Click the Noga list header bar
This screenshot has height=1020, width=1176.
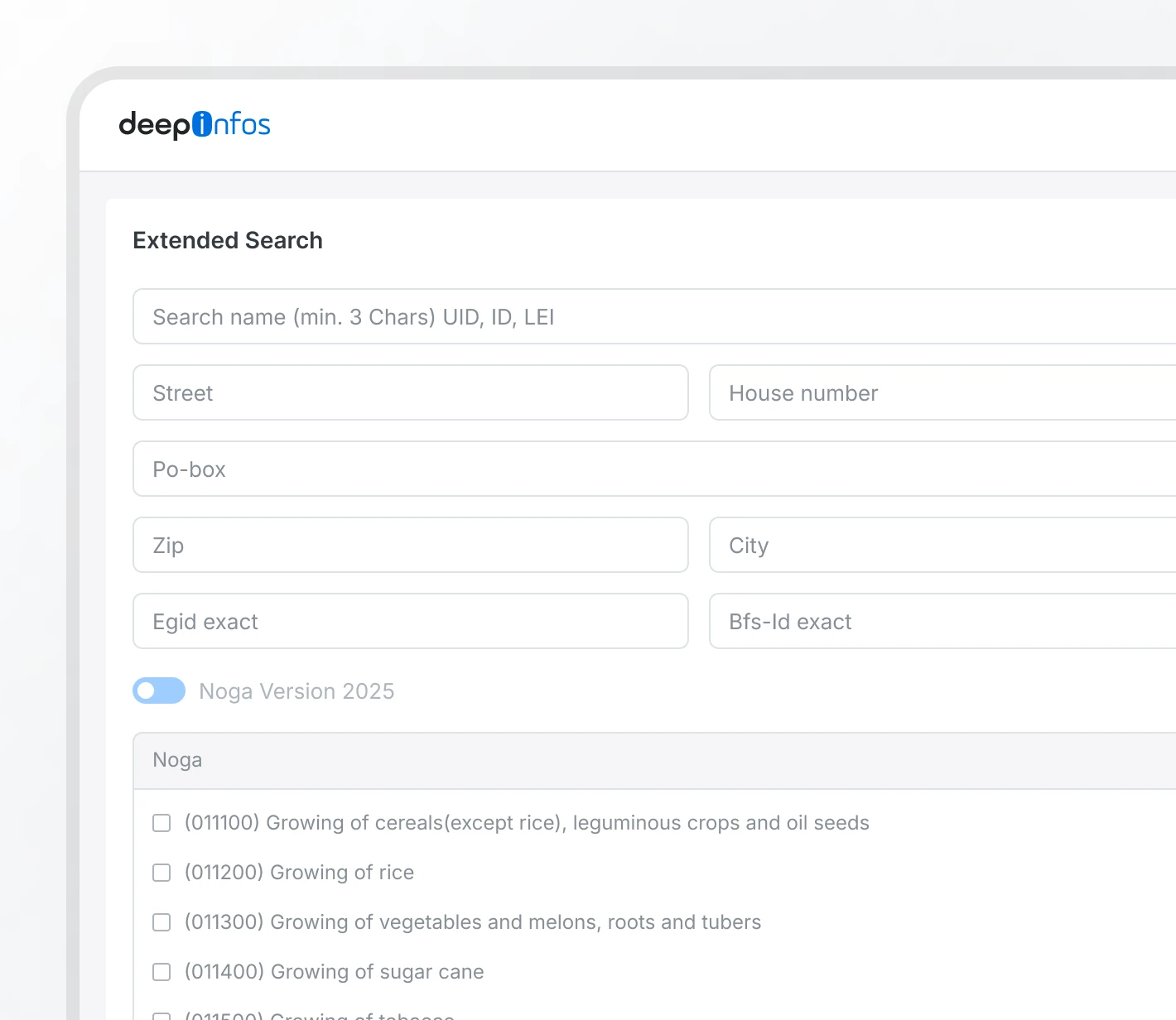[654, 761]
